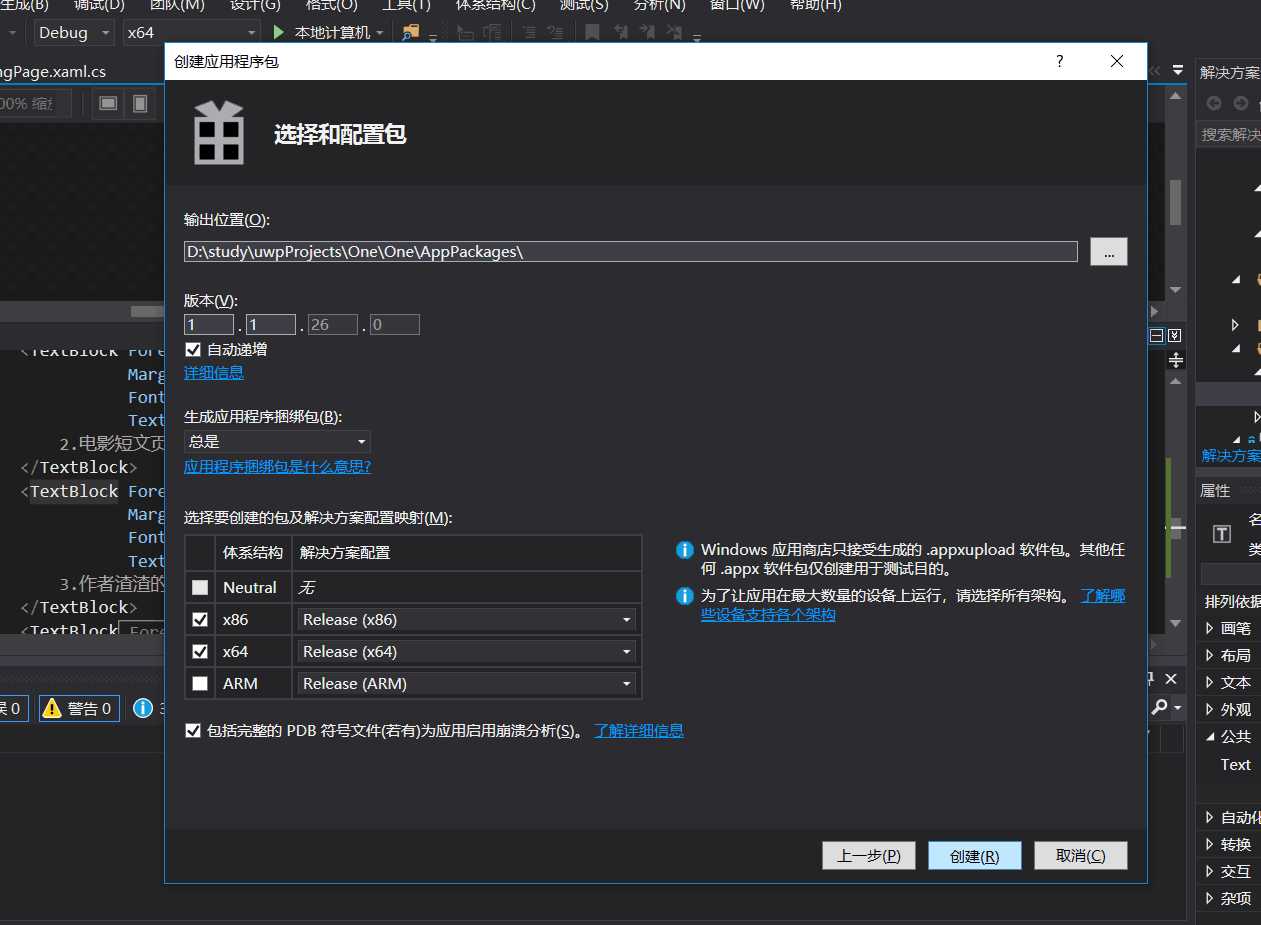
Task: Open the Debug configuration dropdown in toolbar
Action: pos(74,32)
